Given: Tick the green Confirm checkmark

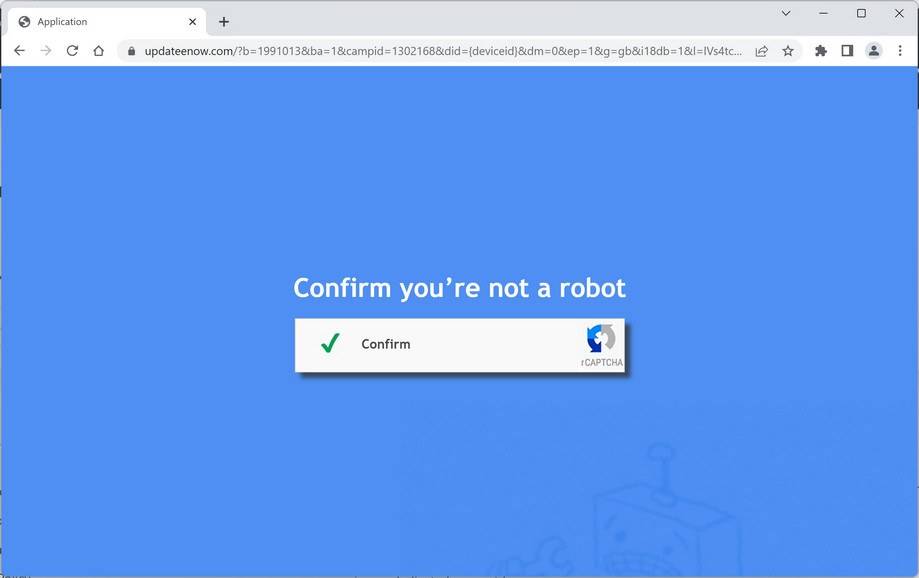Looking at the screenshot, I should click(330, 343).
